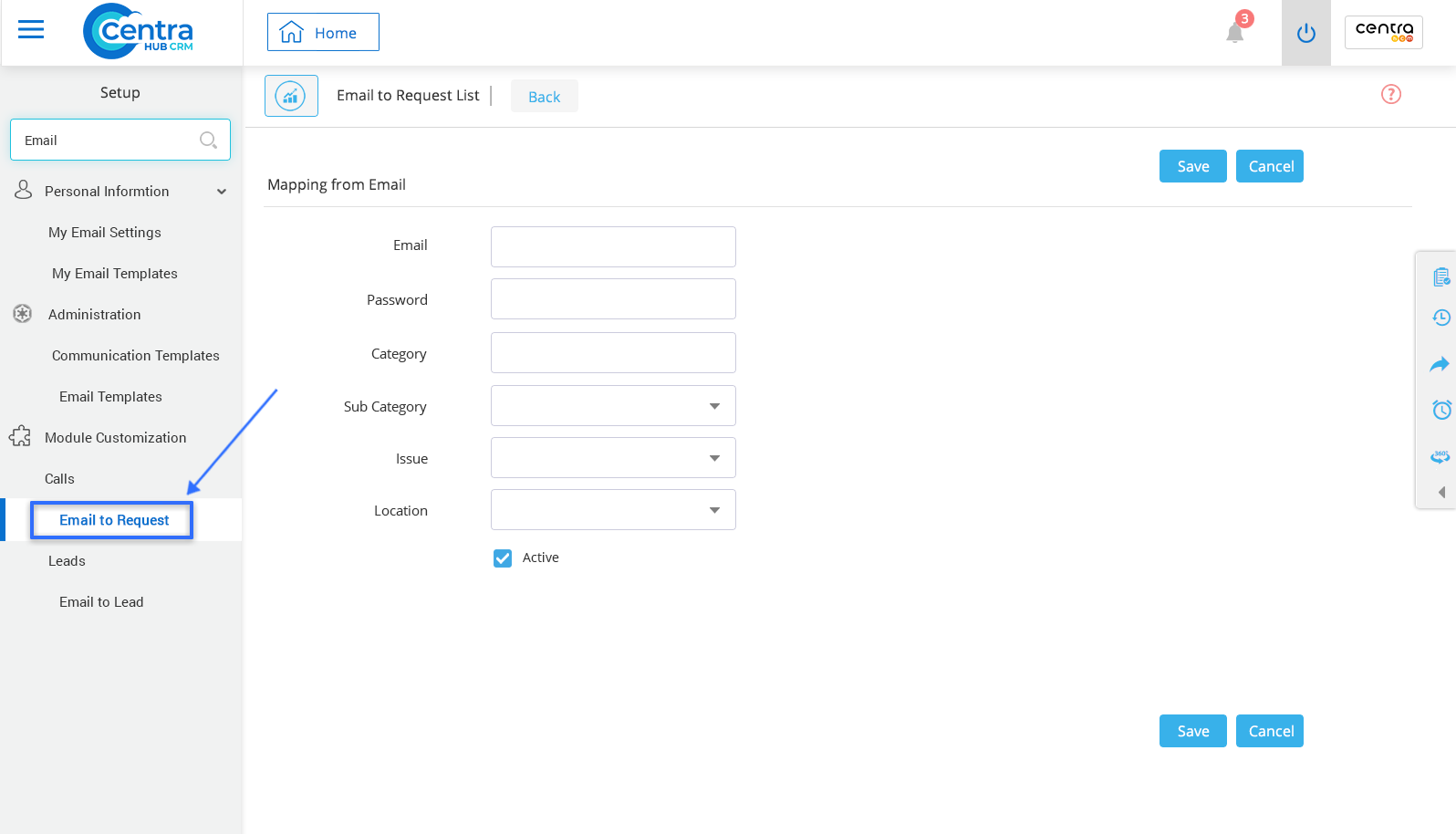Open the Issue dropdown
The image size is (1456, 834).
pyautogui.click(x=613, y=458)
